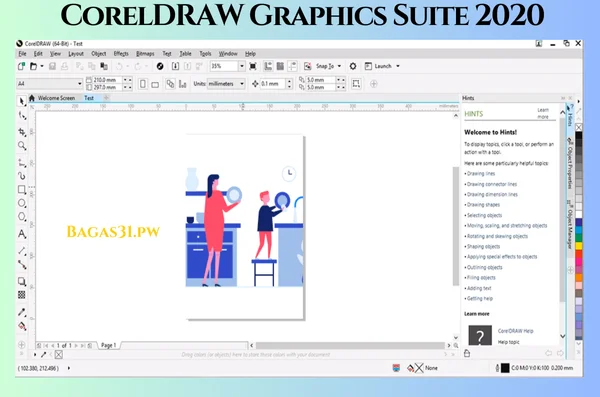
Task: Expand the cursor coordinates arrow in status bar
Action: click(69, 368)
